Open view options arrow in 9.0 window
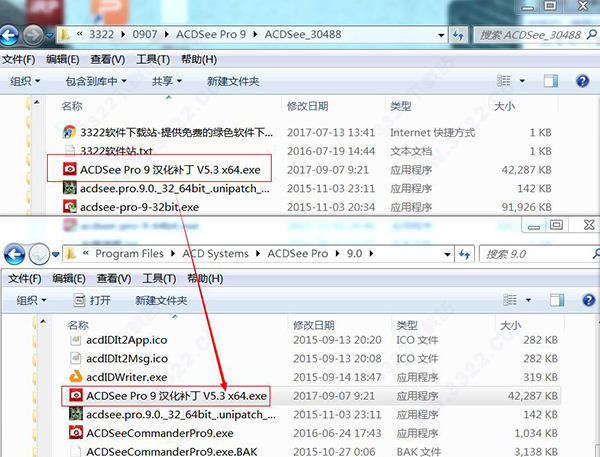 click(x=528, y=300)
